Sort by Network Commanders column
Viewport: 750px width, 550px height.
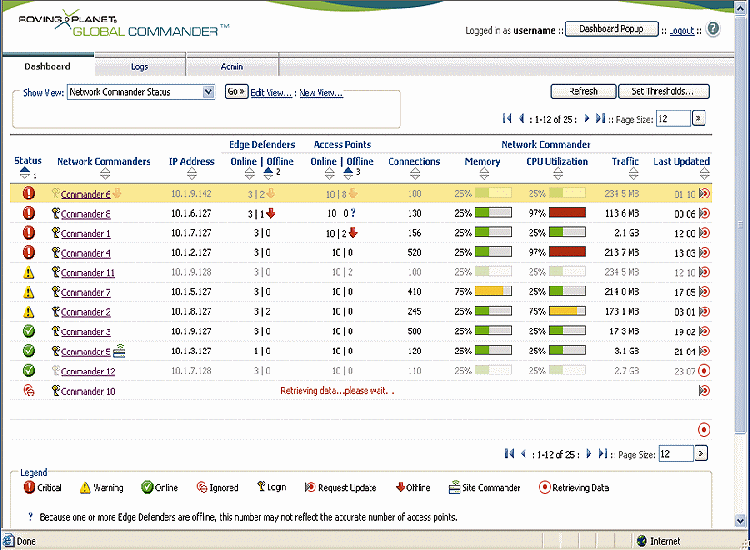click(x=104, y=174)
